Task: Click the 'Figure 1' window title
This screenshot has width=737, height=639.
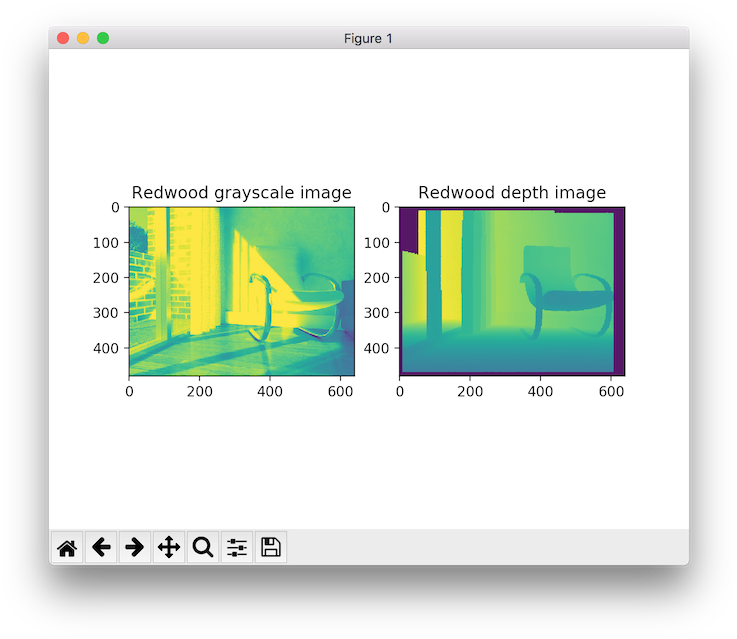Action: pyautogui.click(x=368, y=39)
